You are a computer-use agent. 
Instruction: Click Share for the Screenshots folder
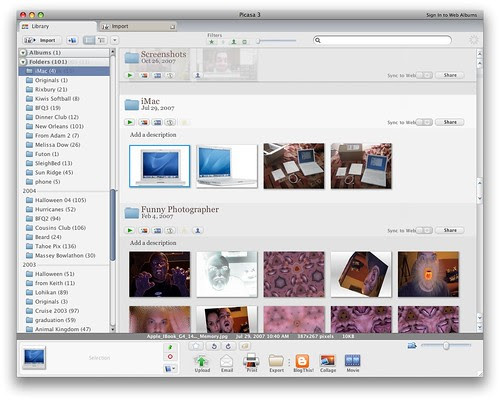click(x=450, y=75)
